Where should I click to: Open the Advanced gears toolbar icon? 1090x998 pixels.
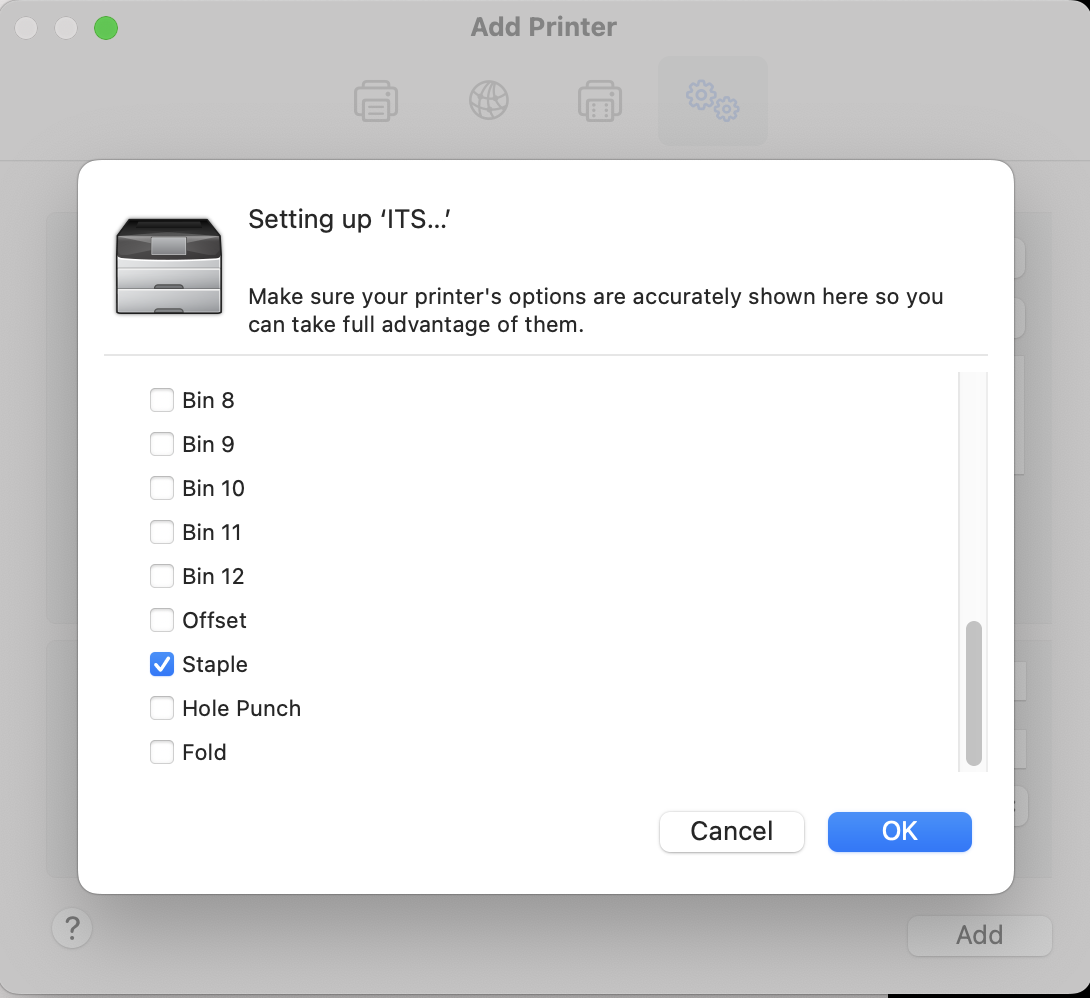pyautogui.click(x=713, y=101)
